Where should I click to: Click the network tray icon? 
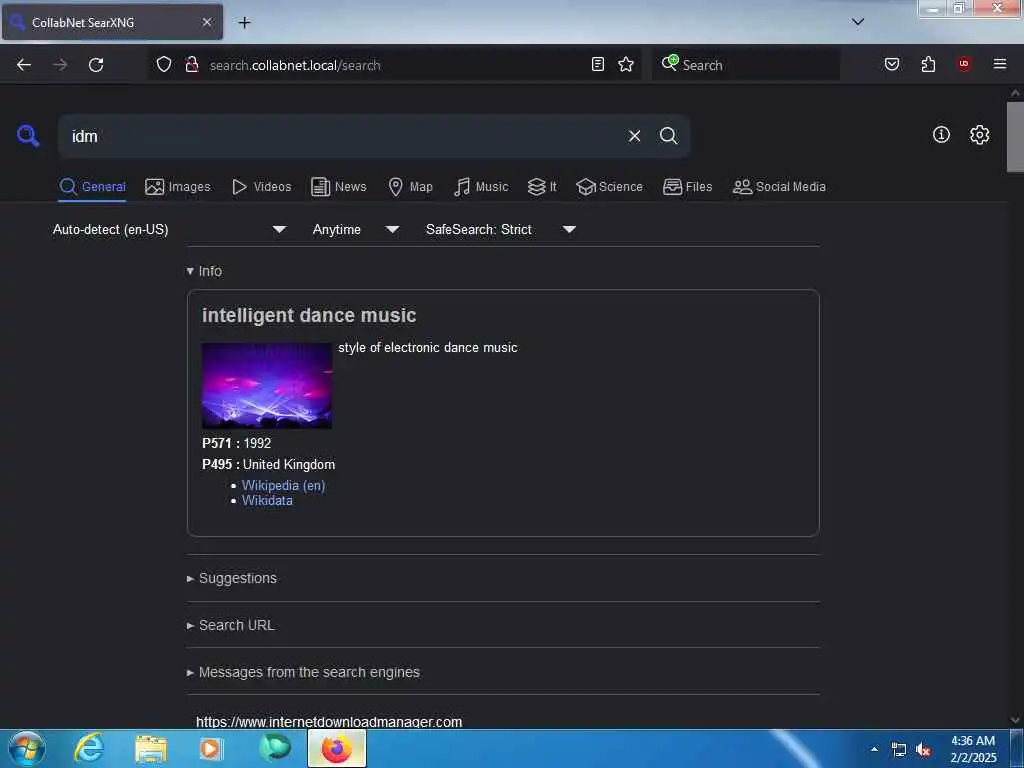(899, 750)
